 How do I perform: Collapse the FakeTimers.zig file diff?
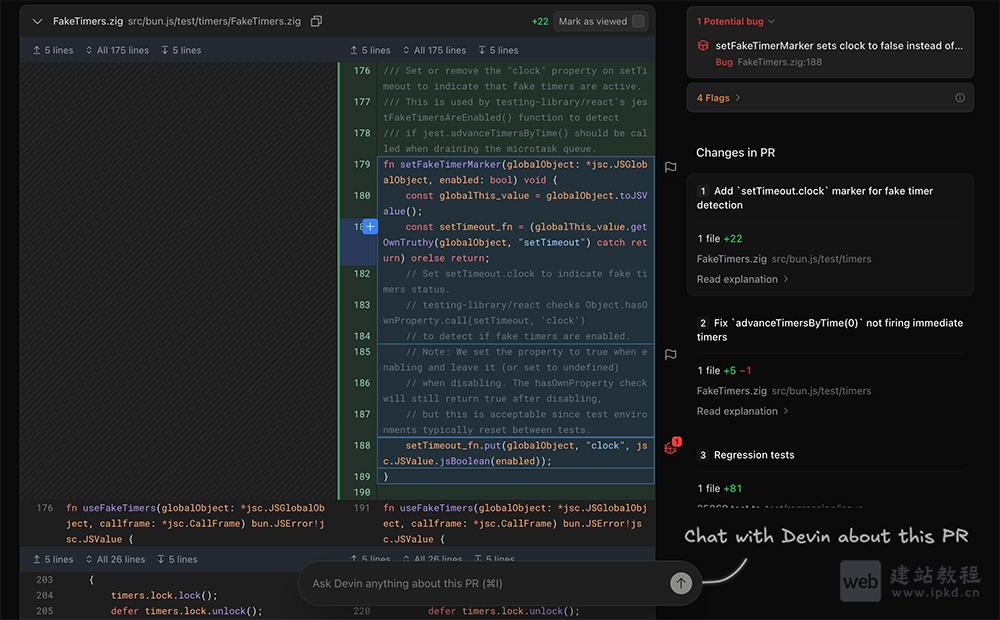37,21
